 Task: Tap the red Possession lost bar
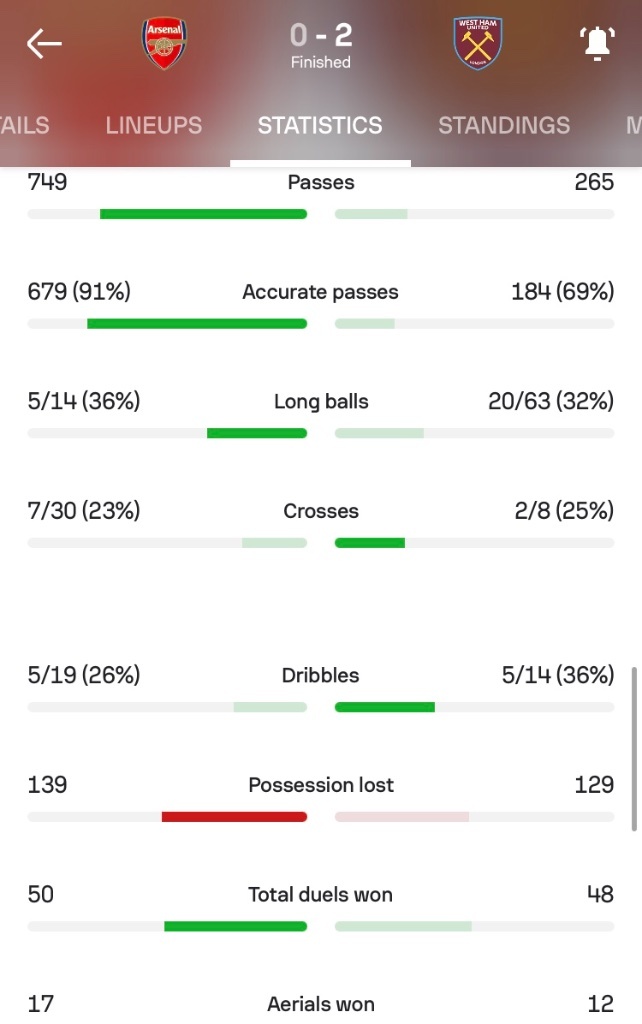[x=234, y=817]
